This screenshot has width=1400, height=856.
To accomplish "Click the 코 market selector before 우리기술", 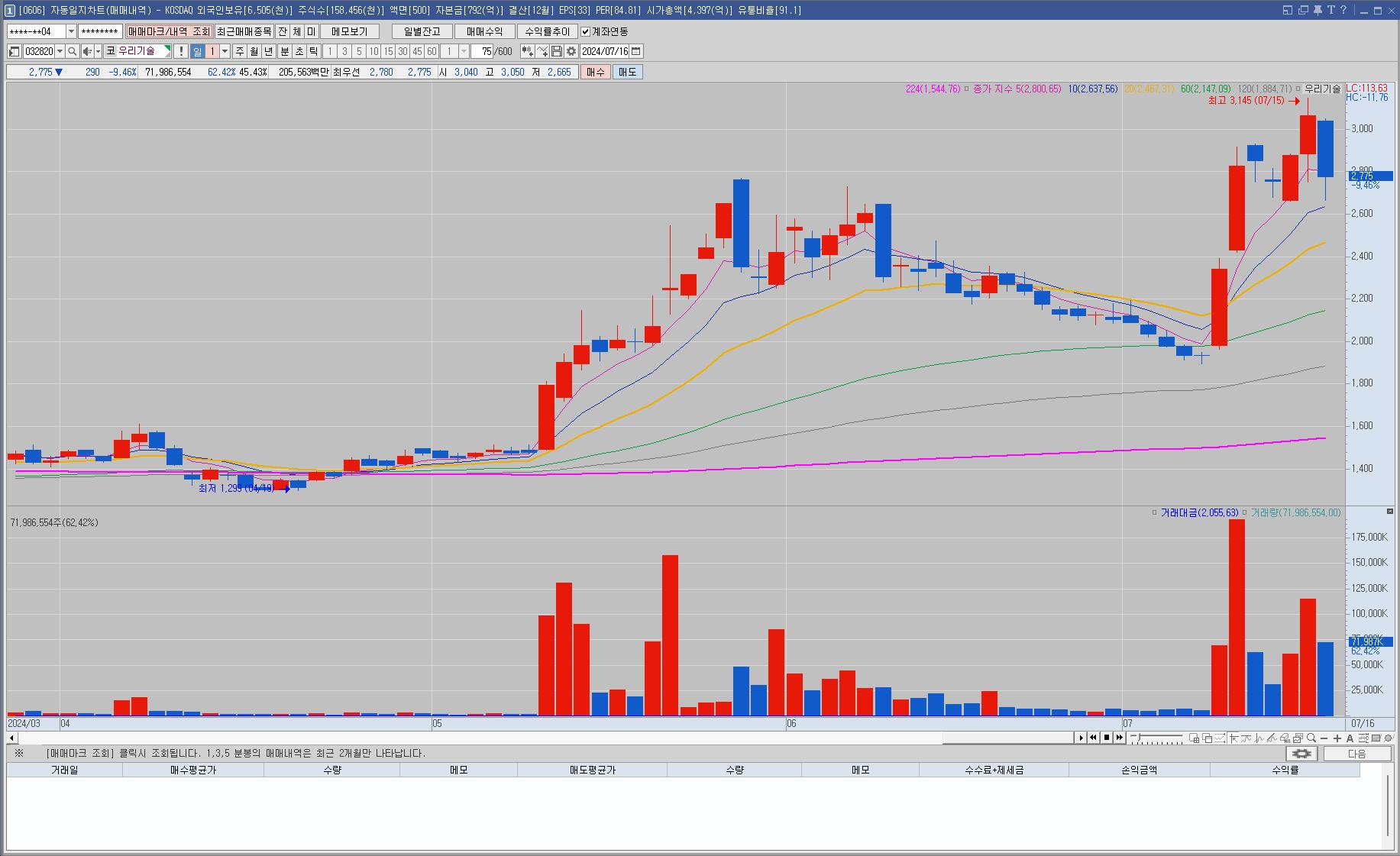I will tap(111, 51).
